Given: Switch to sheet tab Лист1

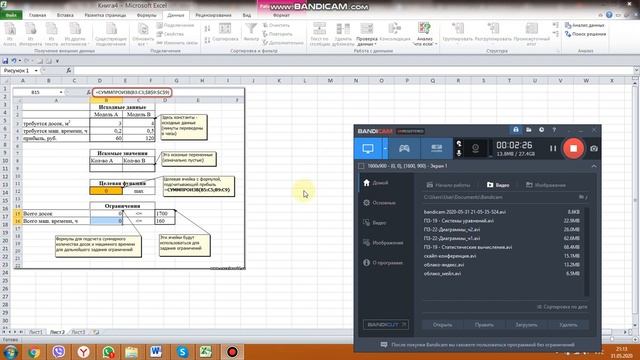Looking at the screenshot, I should click(x=36, y=332).
